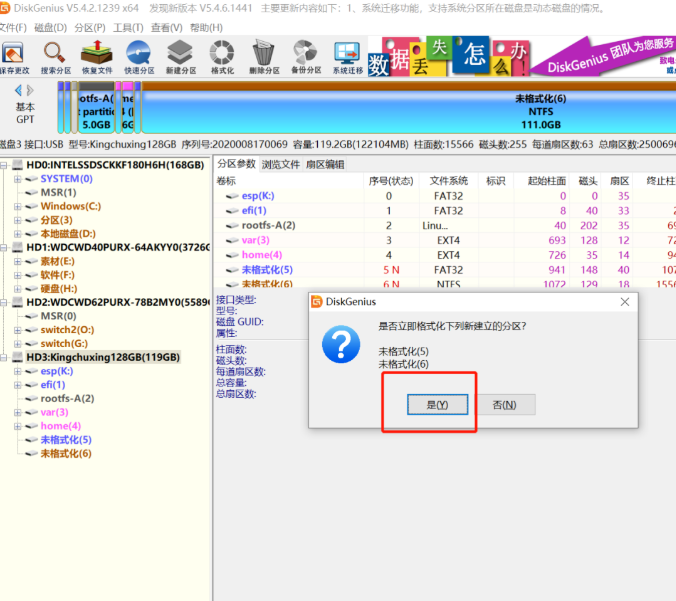
Task: Open the 工具(T) menu
Action: [x=128, y=28]
